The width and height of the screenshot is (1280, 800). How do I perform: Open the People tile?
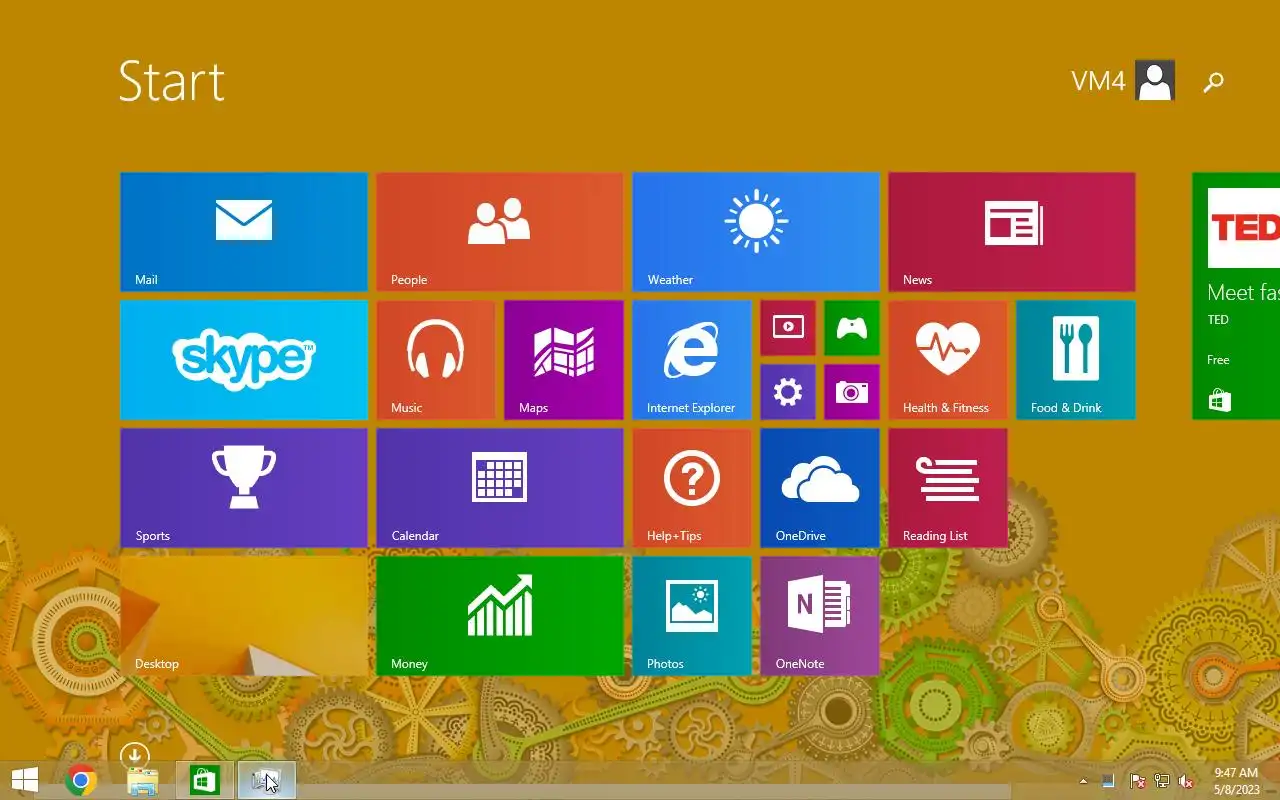[500, 232]
